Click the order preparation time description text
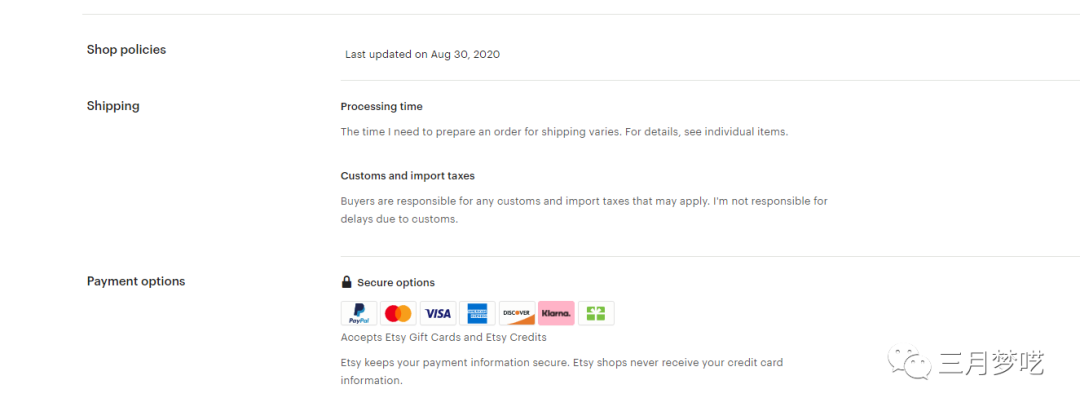 [x=564, y=132]
